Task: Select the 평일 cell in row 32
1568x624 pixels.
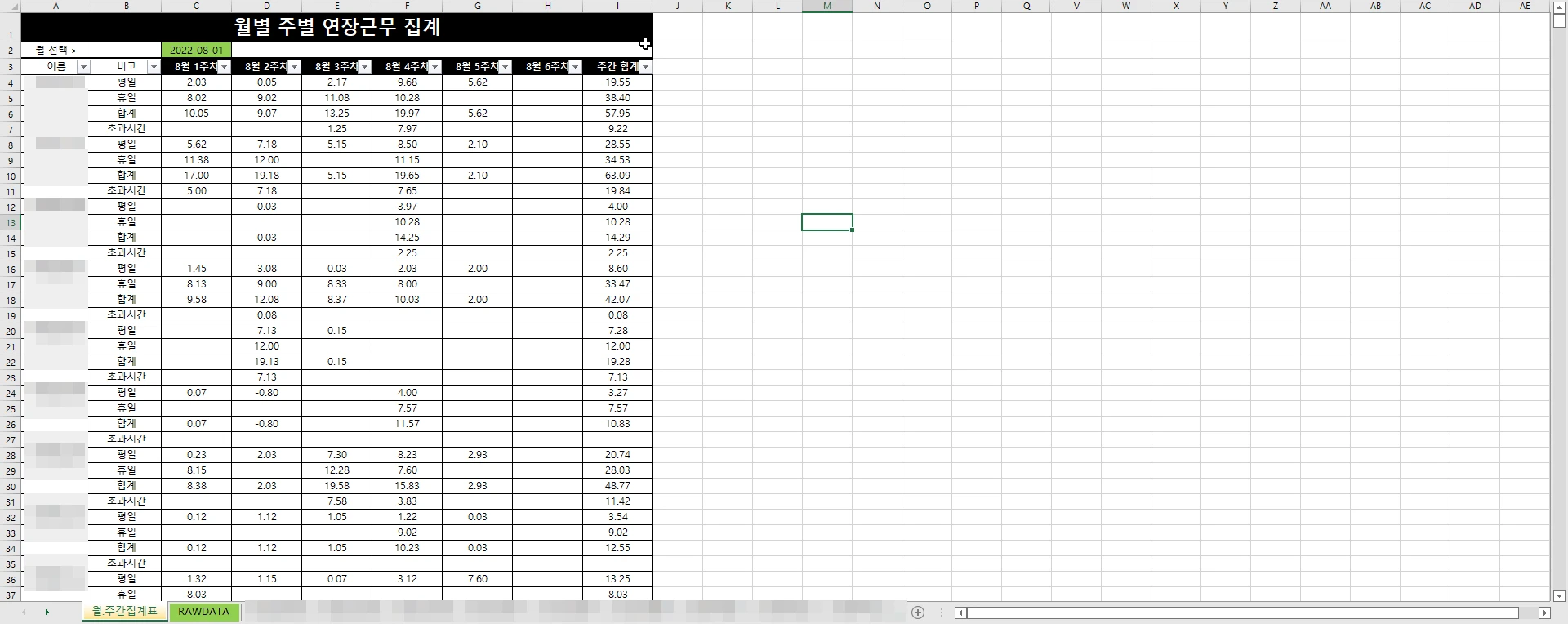Action: coord(127,517)
